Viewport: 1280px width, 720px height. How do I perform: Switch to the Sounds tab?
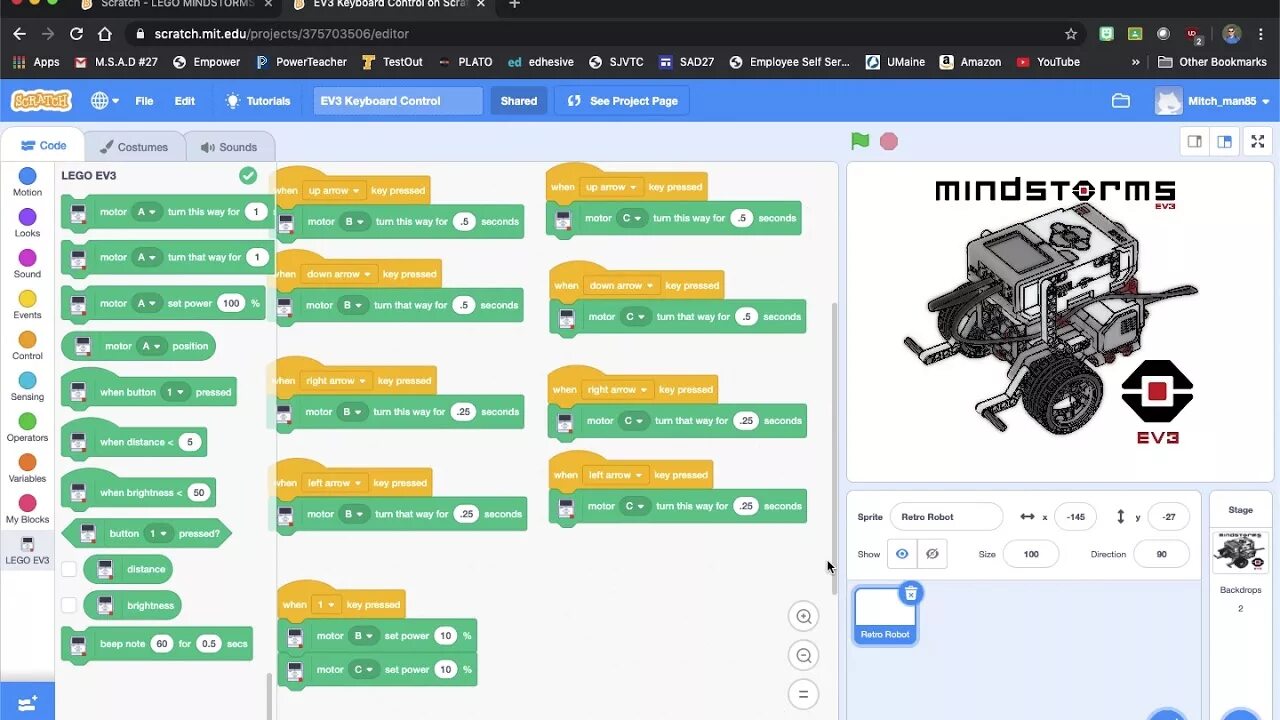(x=229, y=147)
